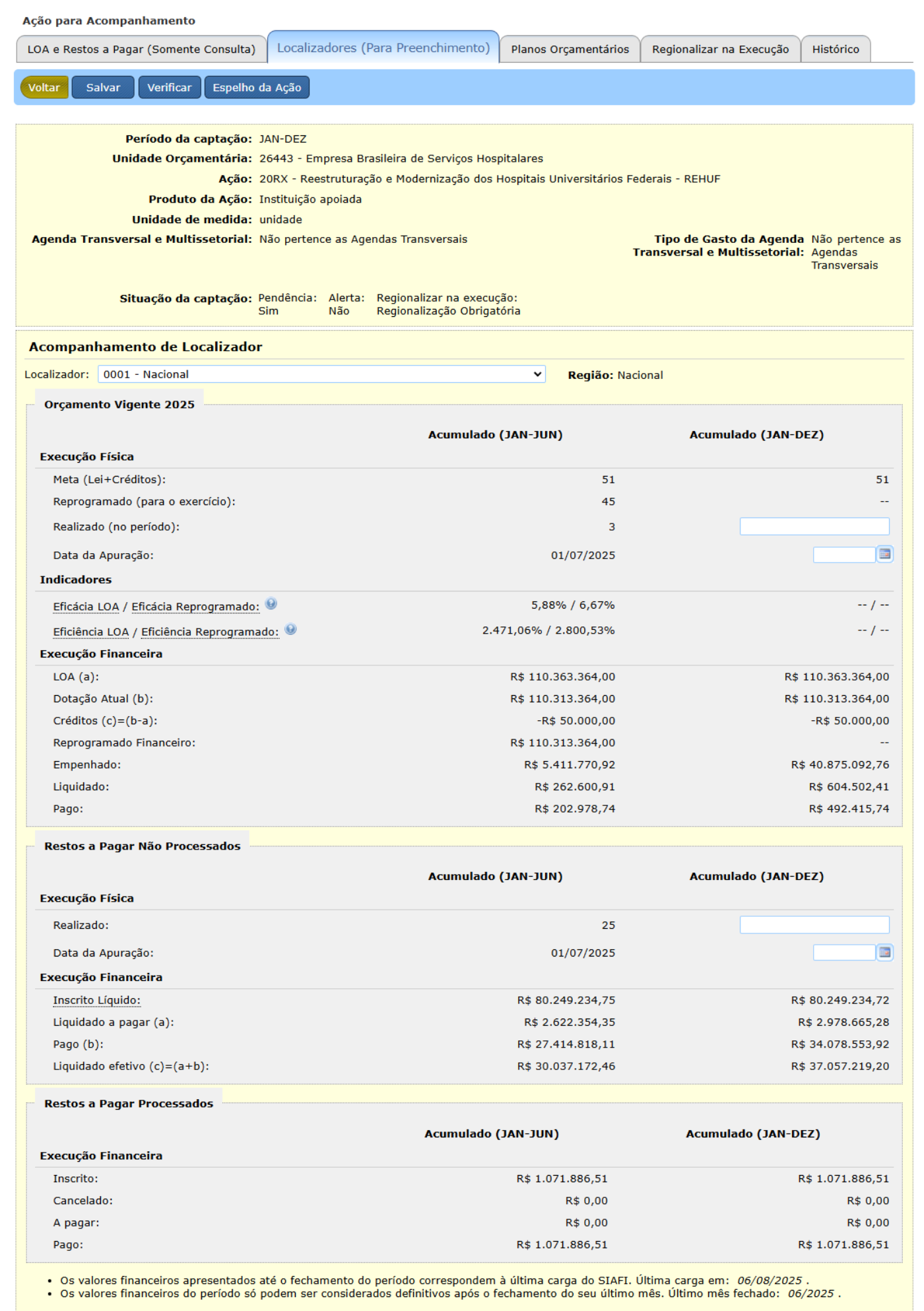This screenshot has height=1311, width=924.
Task: Click the Verificar button
Action: click(x=169, y=87)
